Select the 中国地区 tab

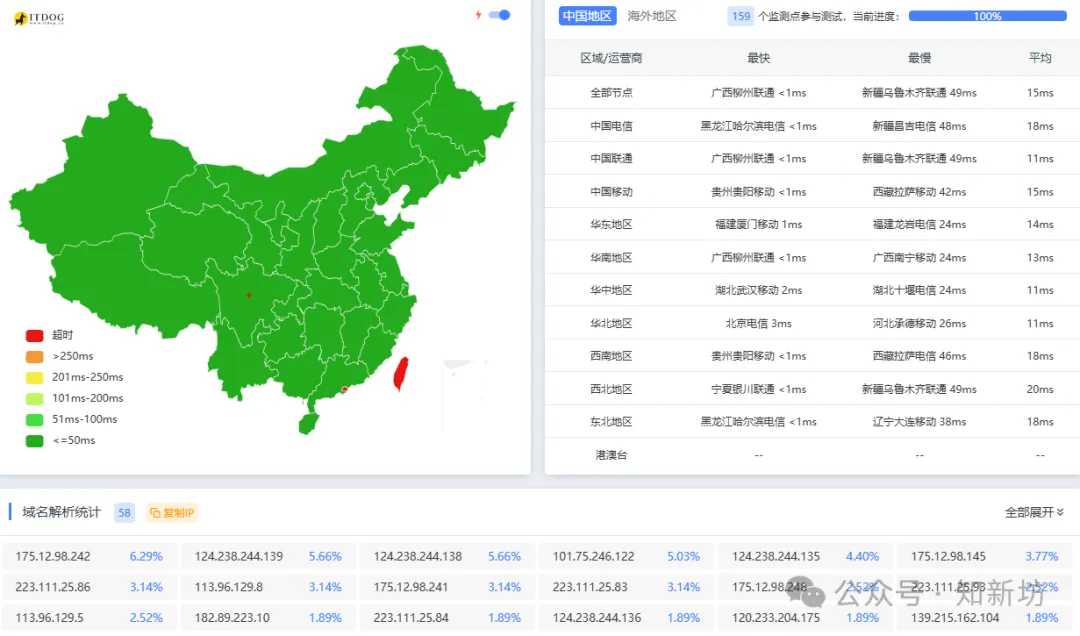click(586, 16)
